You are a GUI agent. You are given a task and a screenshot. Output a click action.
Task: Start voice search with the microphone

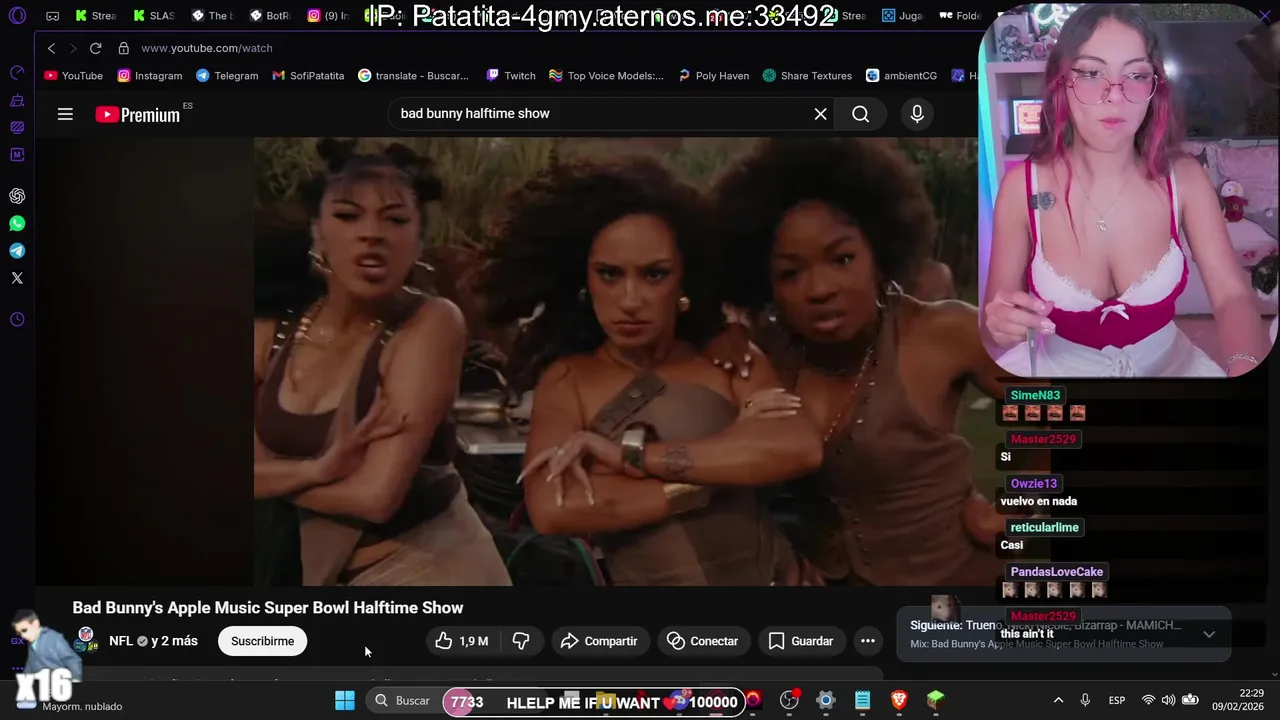(x=917, y=114)
